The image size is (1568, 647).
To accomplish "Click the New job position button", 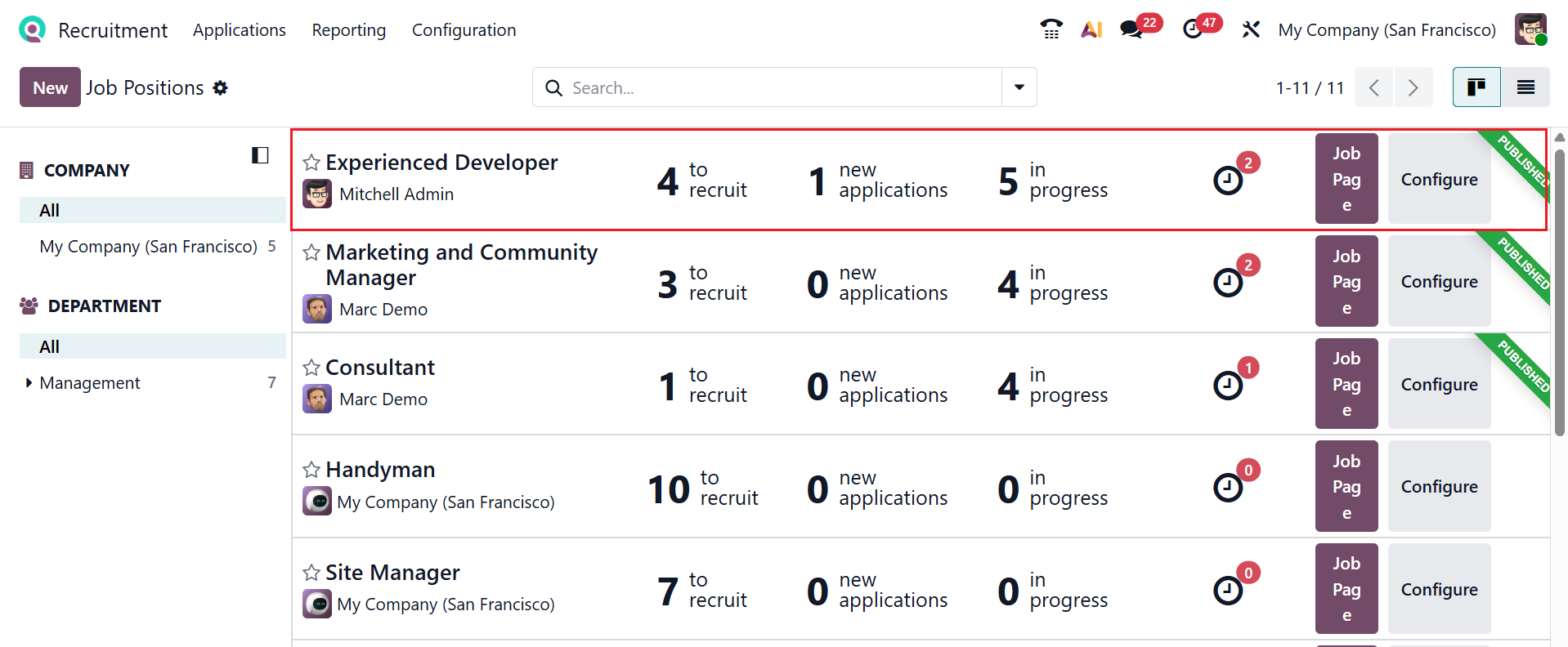I will pos(50,87).
